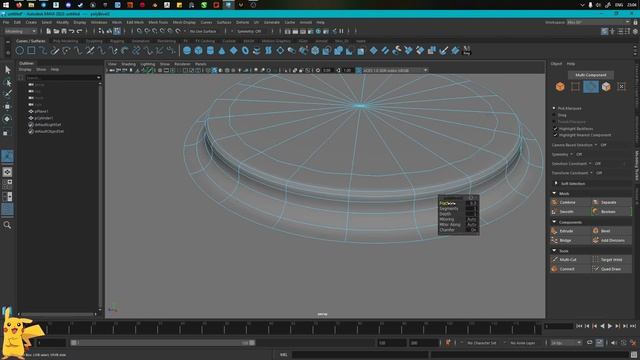Click the magnifier search icon in left bar
Viewport: 640px width, 360px height.
(x=7, y=225)
